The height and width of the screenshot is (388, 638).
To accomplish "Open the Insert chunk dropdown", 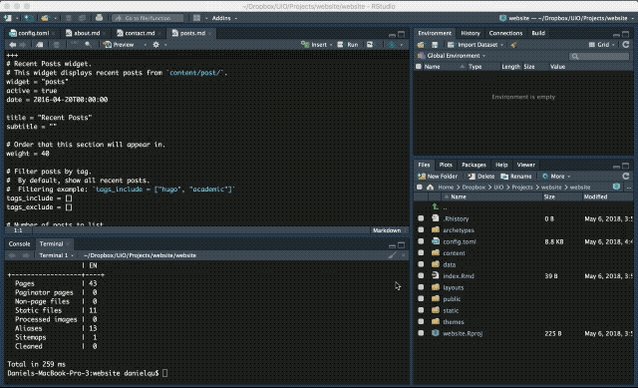I will (x=317, y=45).
